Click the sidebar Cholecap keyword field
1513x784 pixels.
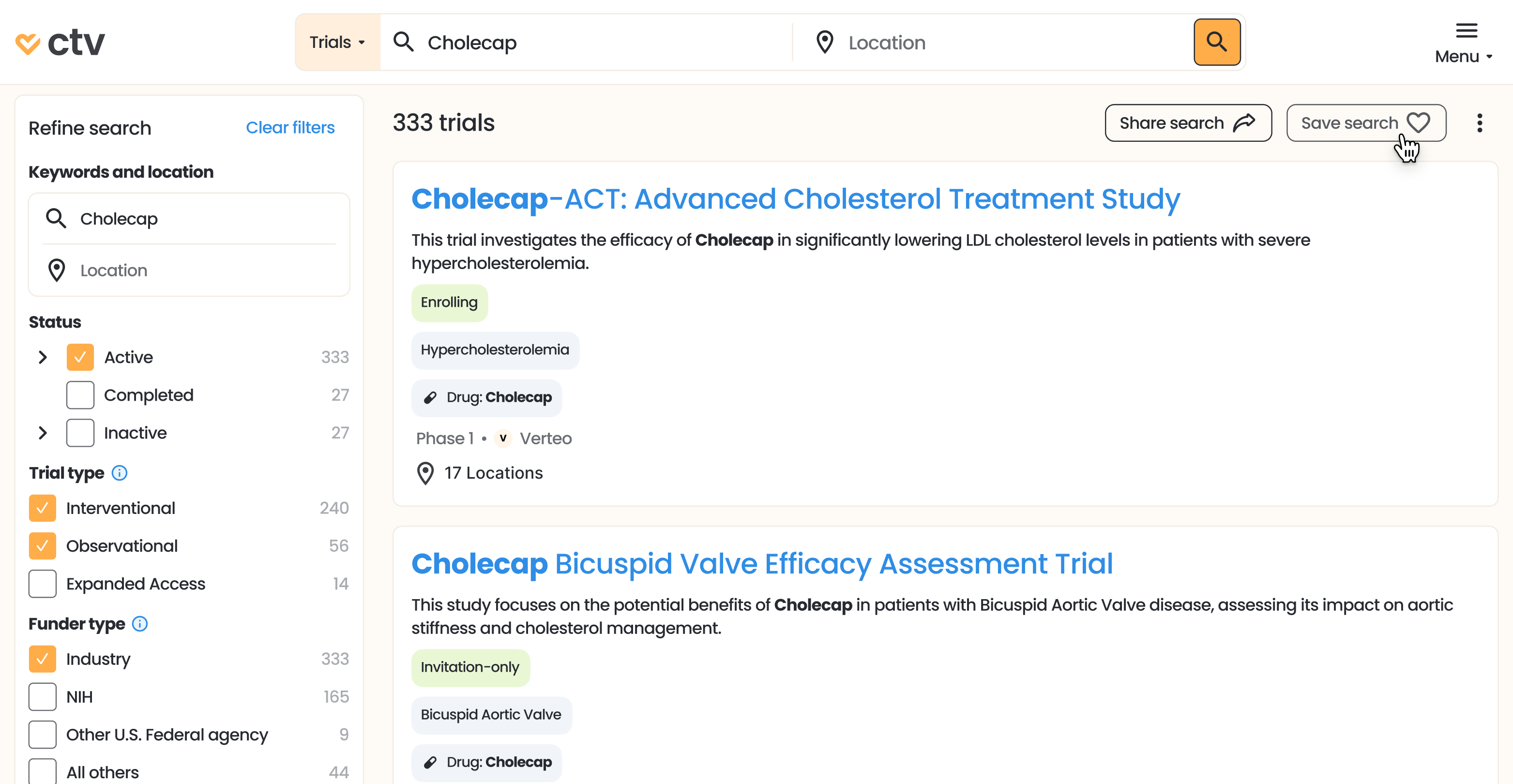coord(200,219)
